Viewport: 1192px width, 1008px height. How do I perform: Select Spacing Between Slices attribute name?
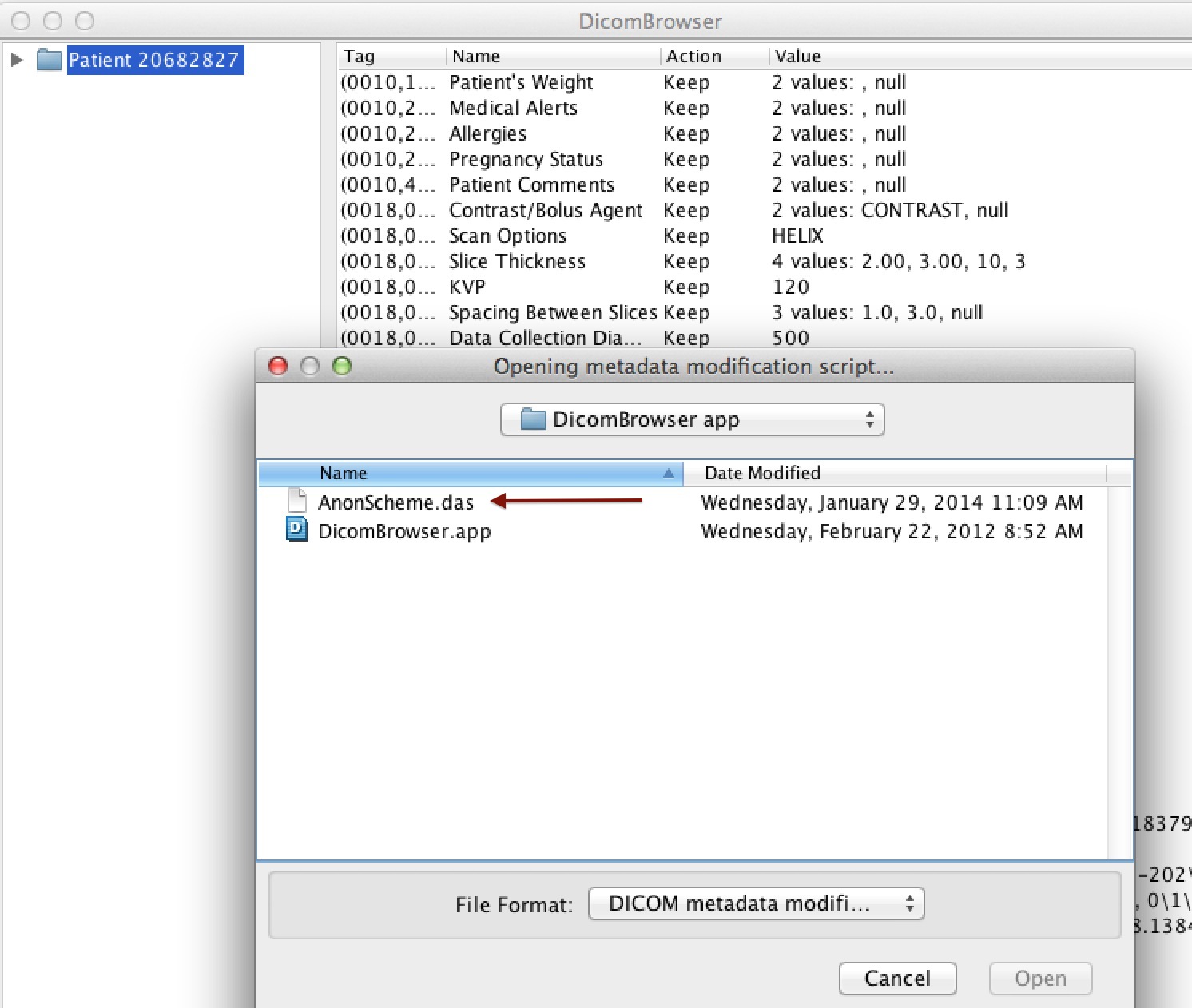553,312
